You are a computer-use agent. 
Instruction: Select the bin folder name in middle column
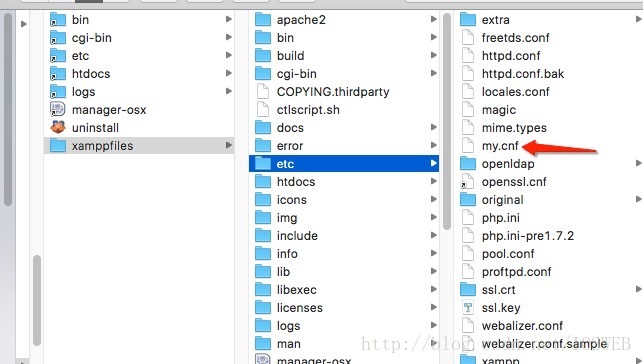pos(285,38)
